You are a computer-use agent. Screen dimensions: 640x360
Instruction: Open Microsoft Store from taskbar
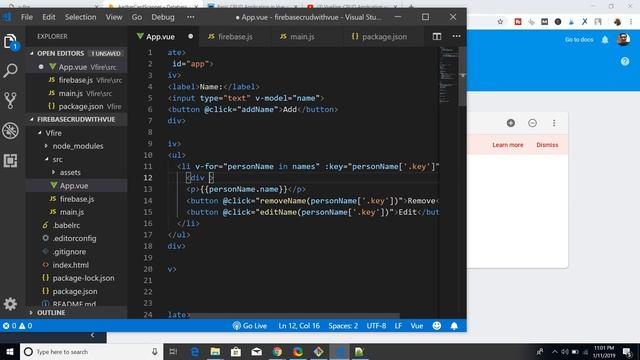click(x=236, y=351)
